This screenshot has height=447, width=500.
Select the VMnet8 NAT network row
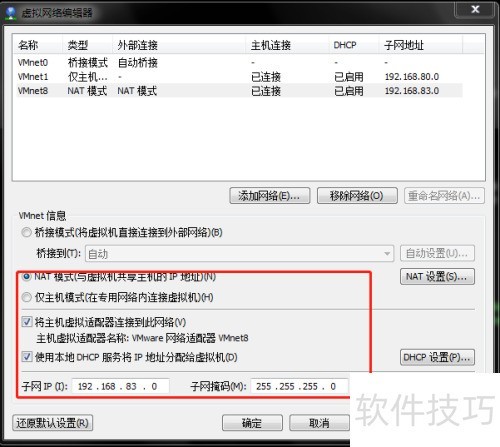pos(239,91)
